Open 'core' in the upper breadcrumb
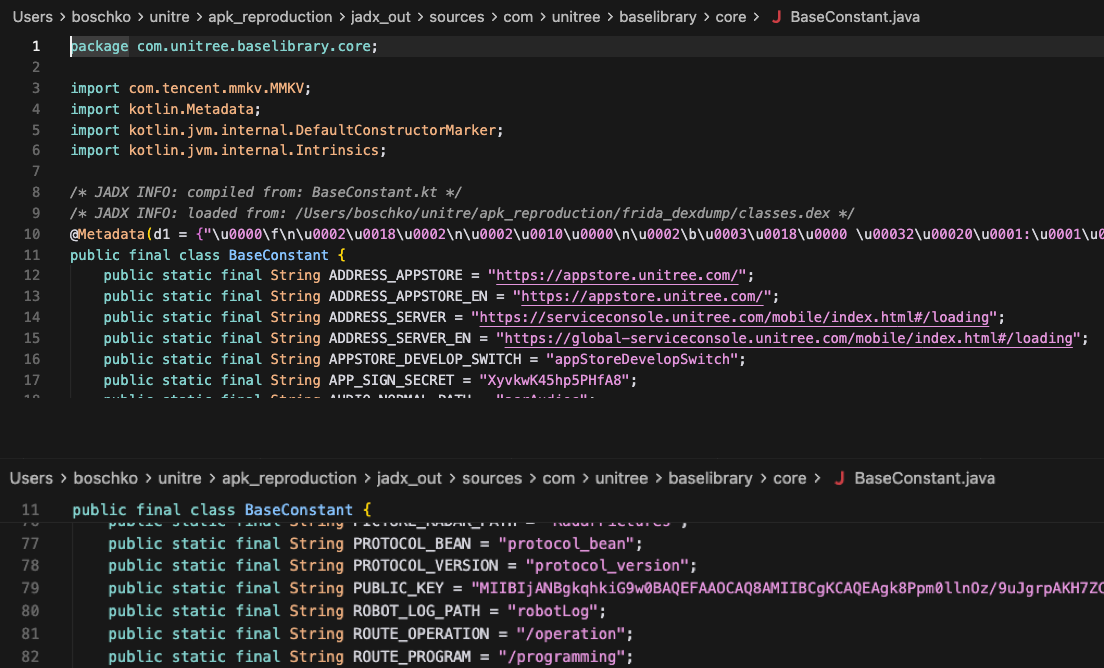This screenshot has width=1104, height=668. (x=730, y=17)
